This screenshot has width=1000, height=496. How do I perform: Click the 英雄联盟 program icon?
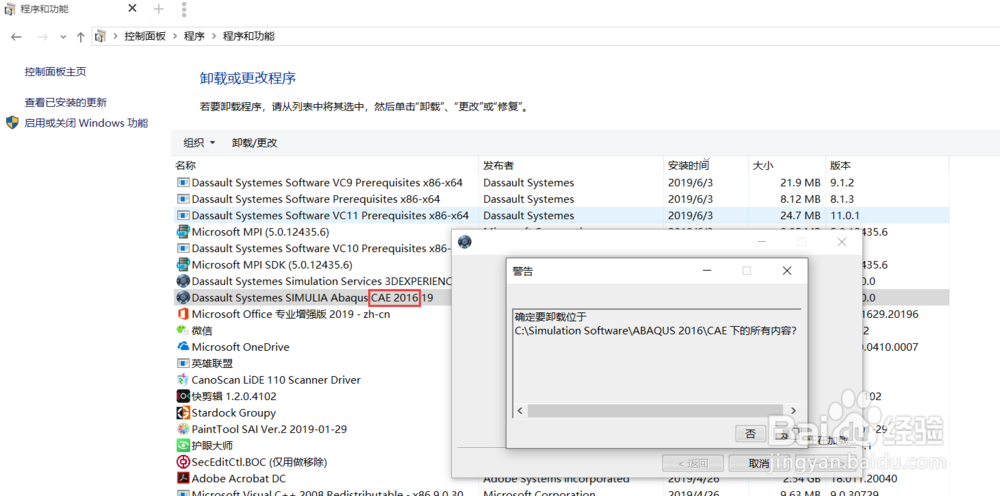click(183, 363)
